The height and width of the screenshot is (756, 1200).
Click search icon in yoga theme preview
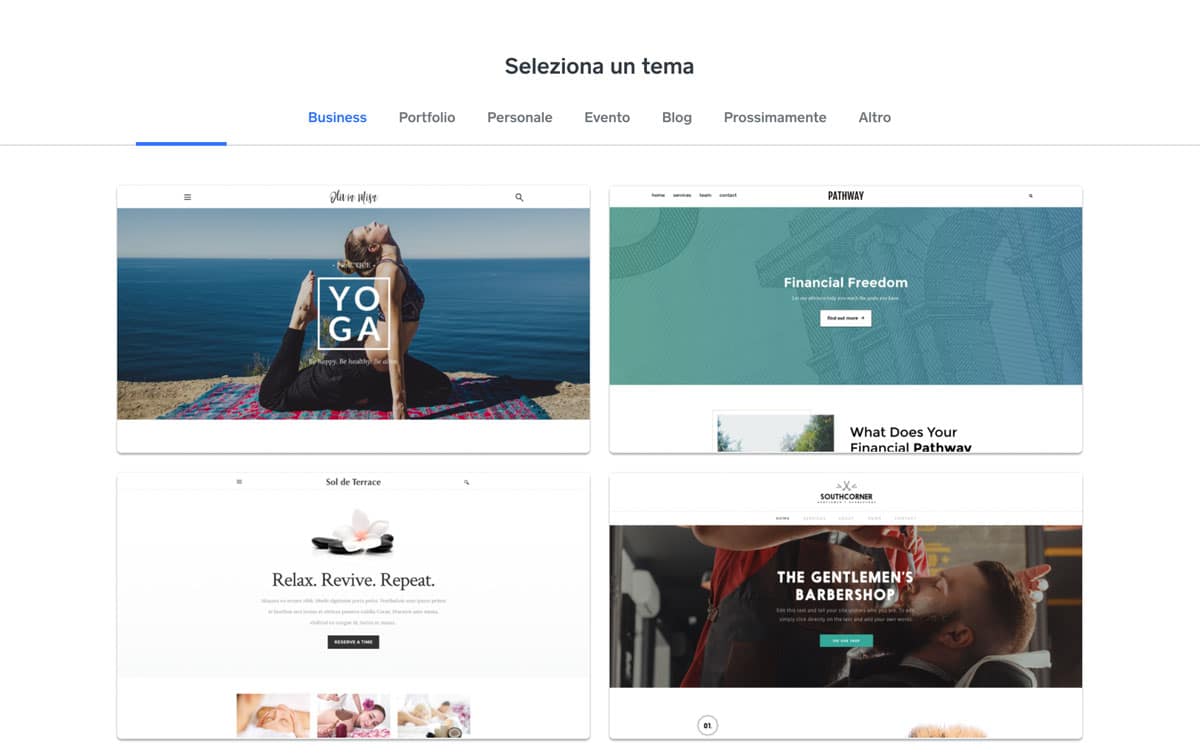(519, 197)
